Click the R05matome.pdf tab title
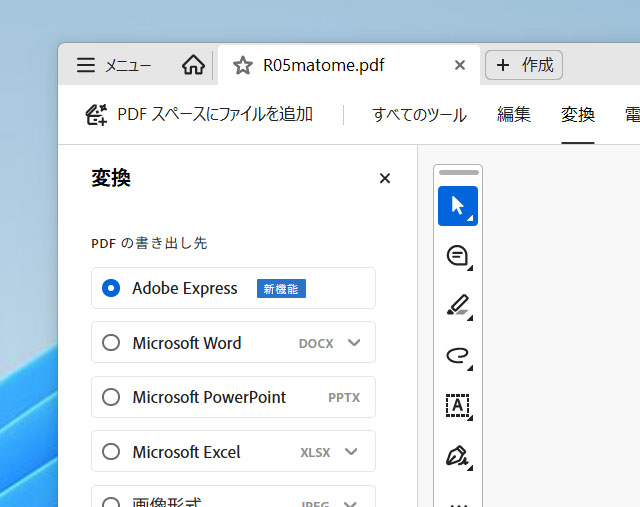This screenshot has height=507, width=640. [324, 65]
